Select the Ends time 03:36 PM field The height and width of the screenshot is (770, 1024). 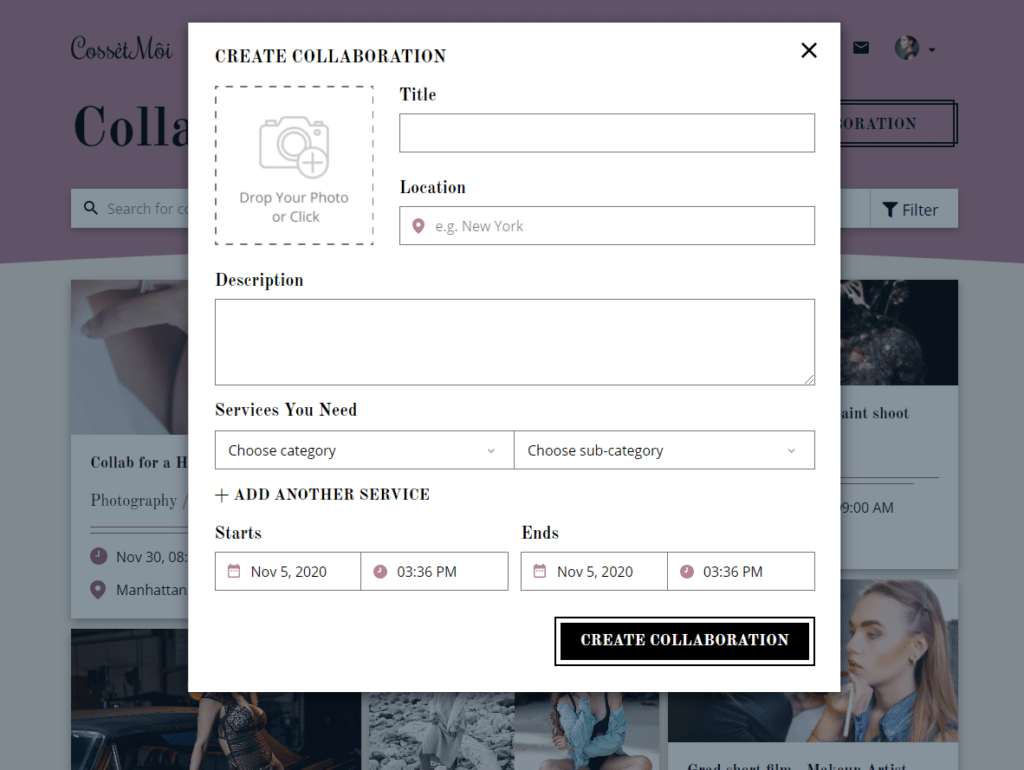(741, 571)
